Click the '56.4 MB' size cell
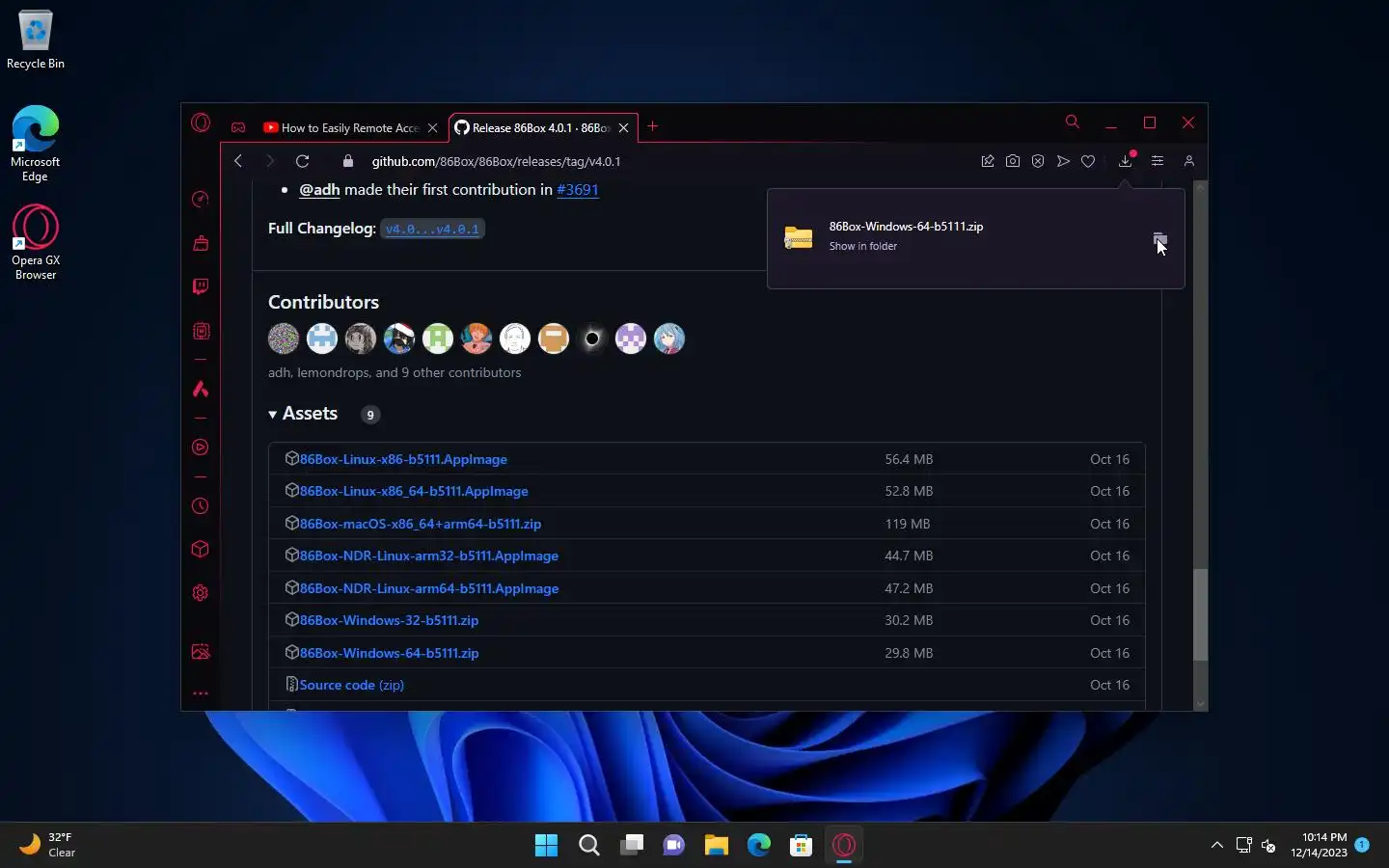 (909, 459)
